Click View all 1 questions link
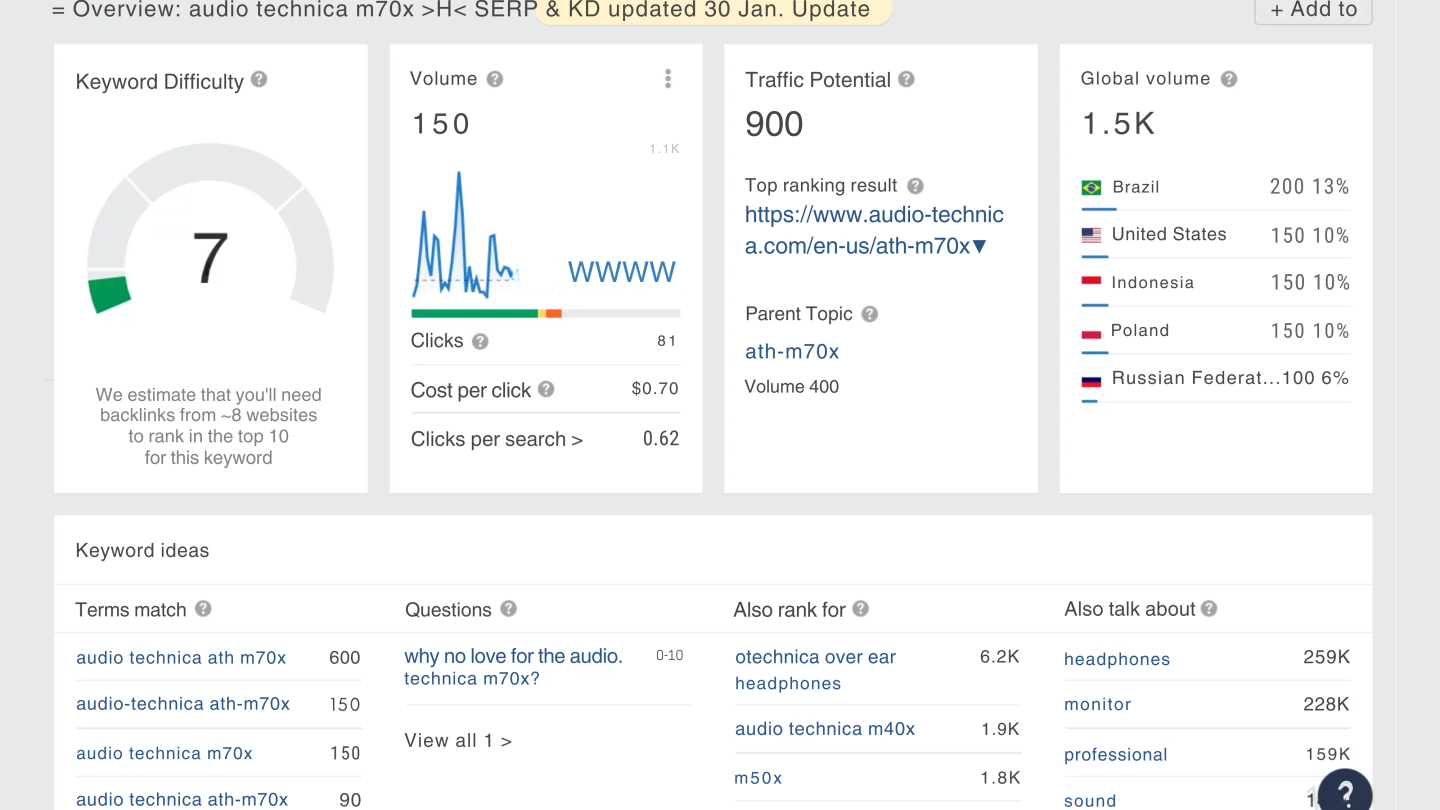 pyautogui.click(x=458, y=741)
